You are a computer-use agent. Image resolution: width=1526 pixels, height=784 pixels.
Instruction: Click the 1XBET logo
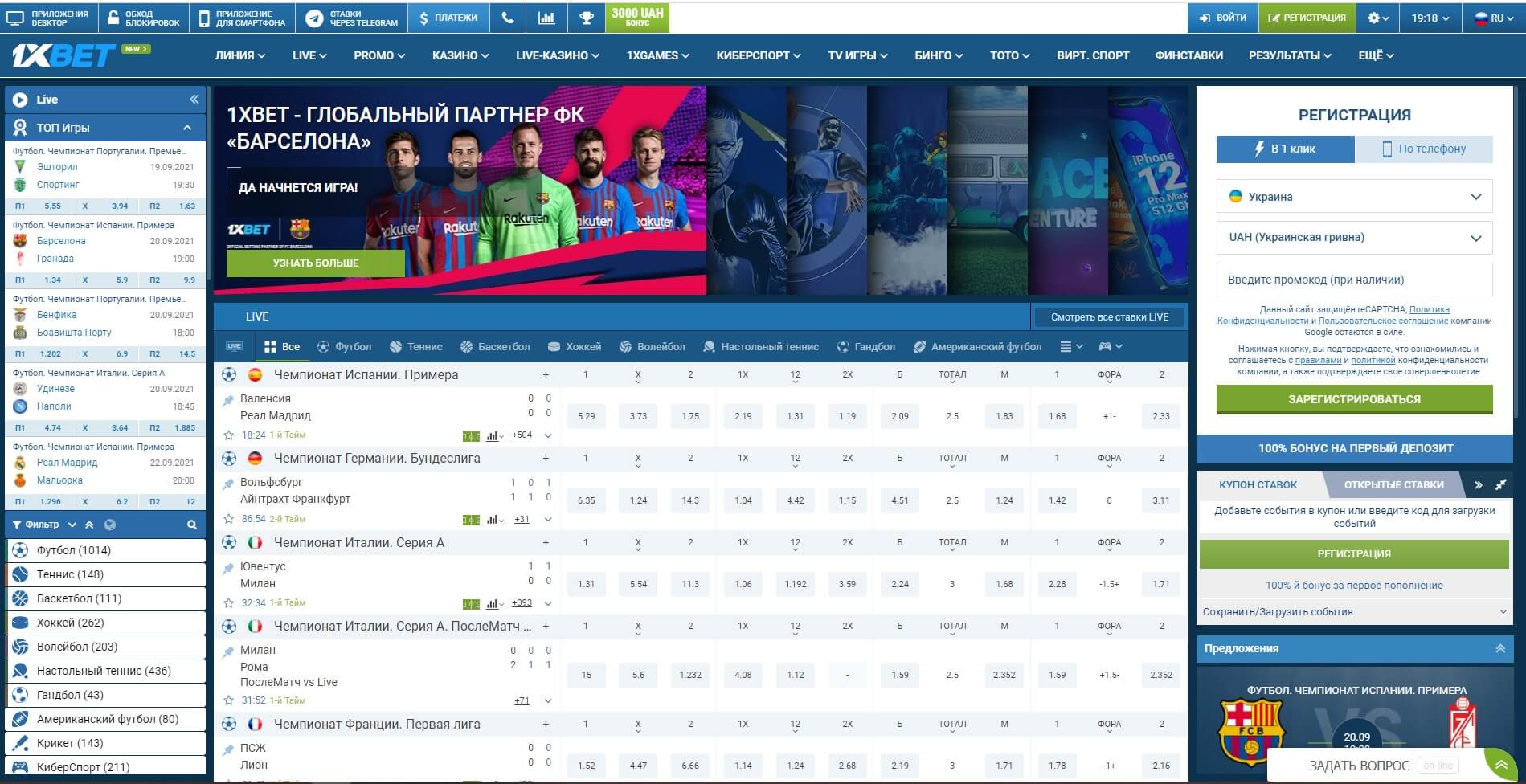[x=63, y=55]
